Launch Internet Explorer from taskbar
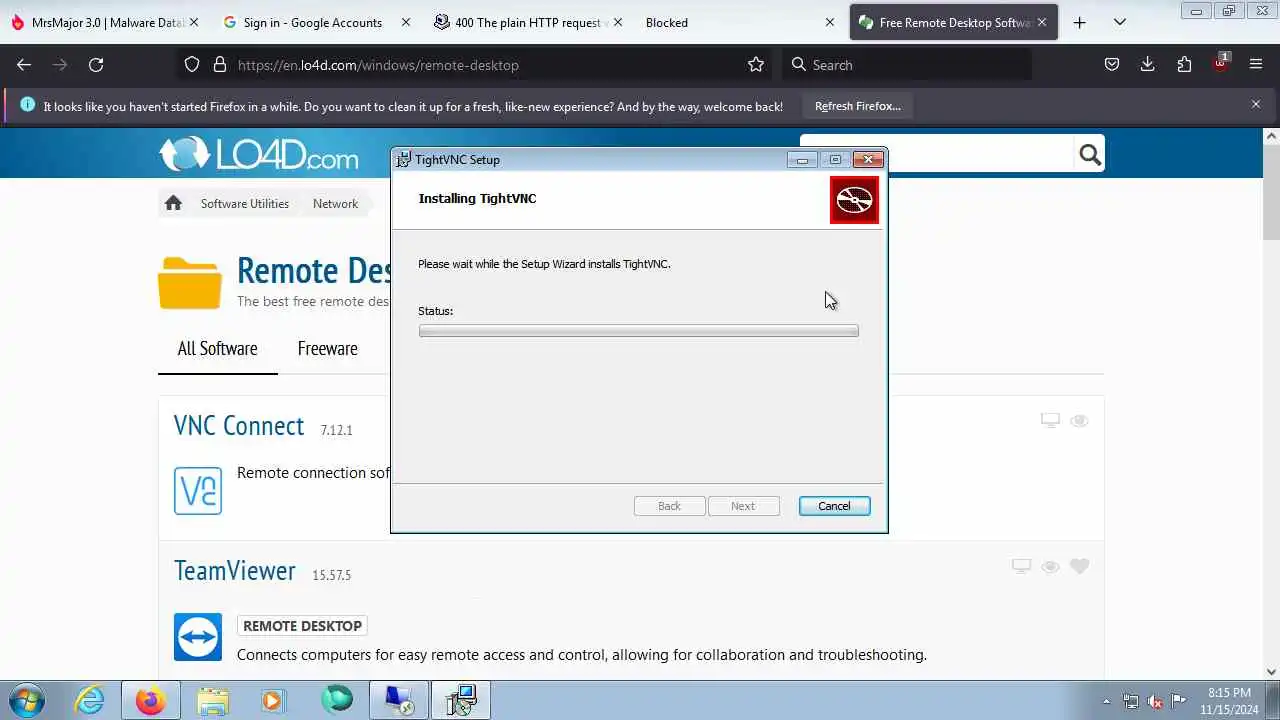The height and width of the screenshot is (720, 1280). point(90,700)
